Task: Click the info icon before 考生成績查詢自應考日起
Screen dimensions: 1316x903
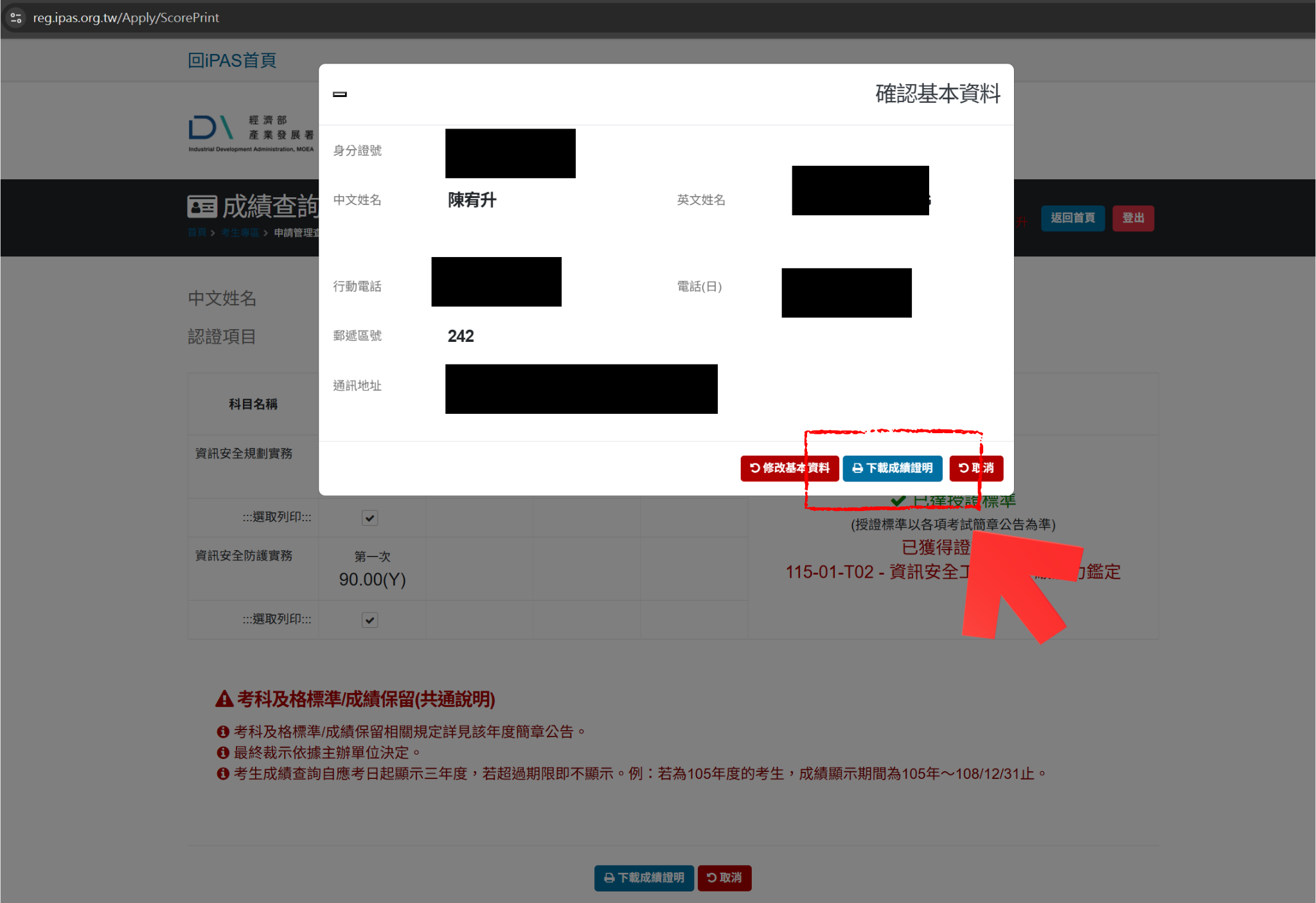Action: coord(223,774)
